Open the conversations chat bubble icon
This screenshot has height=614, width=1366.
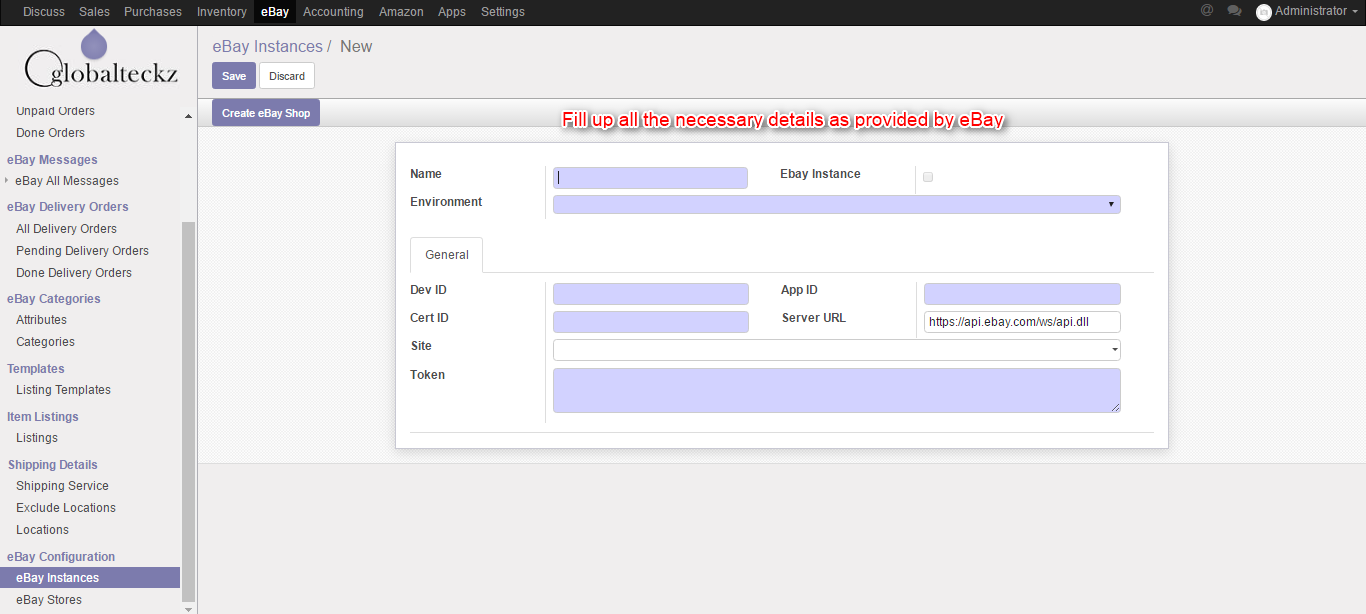pos(1235,11)
